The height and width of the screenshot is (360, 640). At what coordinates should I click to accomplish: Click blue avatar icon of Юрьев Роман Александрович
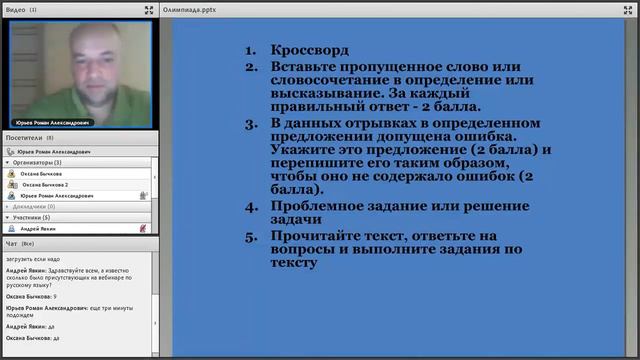pos(12,196)
